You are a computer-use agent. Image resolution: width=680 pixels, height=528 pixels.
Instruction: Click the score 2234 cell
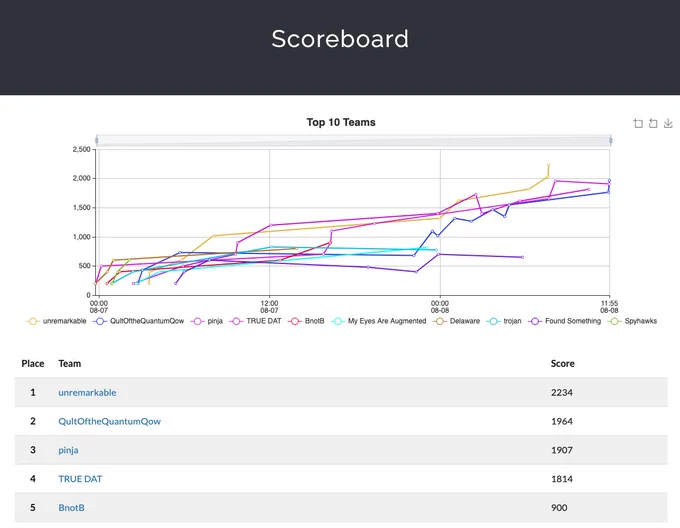click(562, 392)
